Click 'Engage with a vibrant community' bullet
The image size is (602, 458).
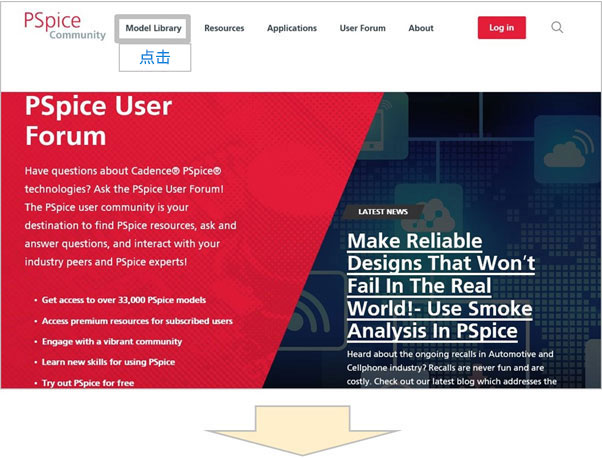[x=112, y=342]
